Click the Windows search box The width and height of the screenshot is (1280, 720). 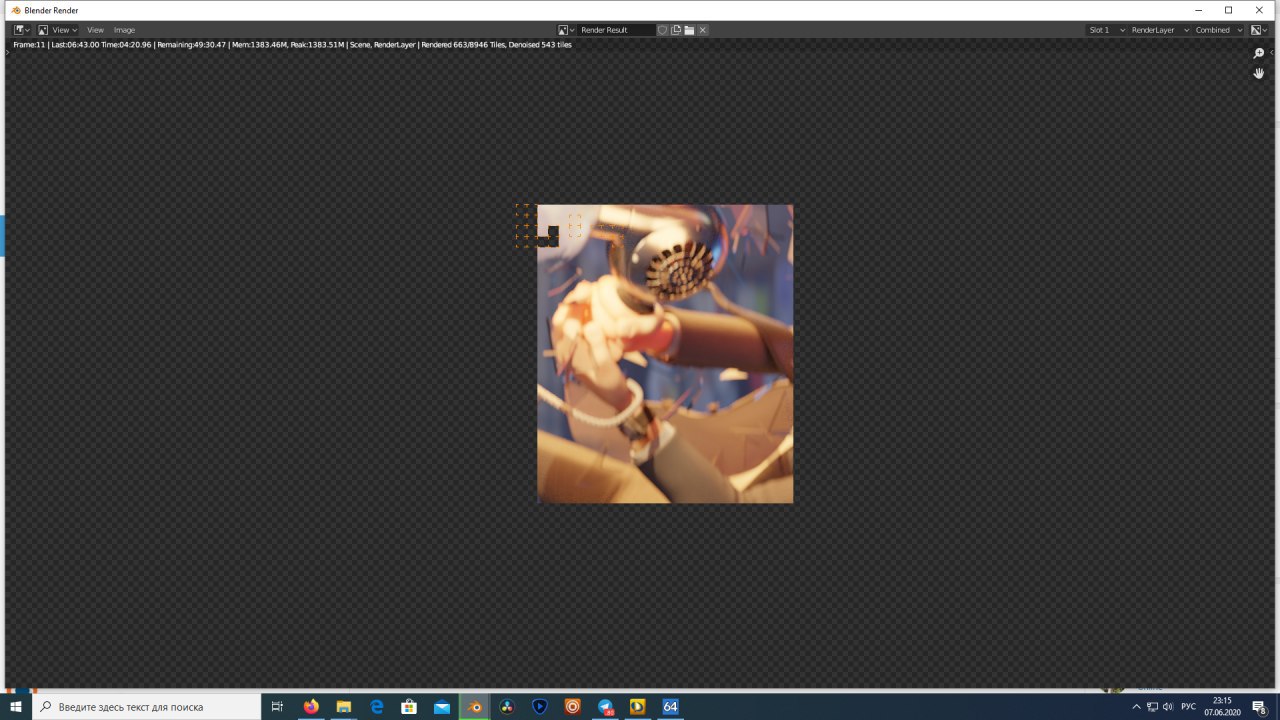coord(147,706)
